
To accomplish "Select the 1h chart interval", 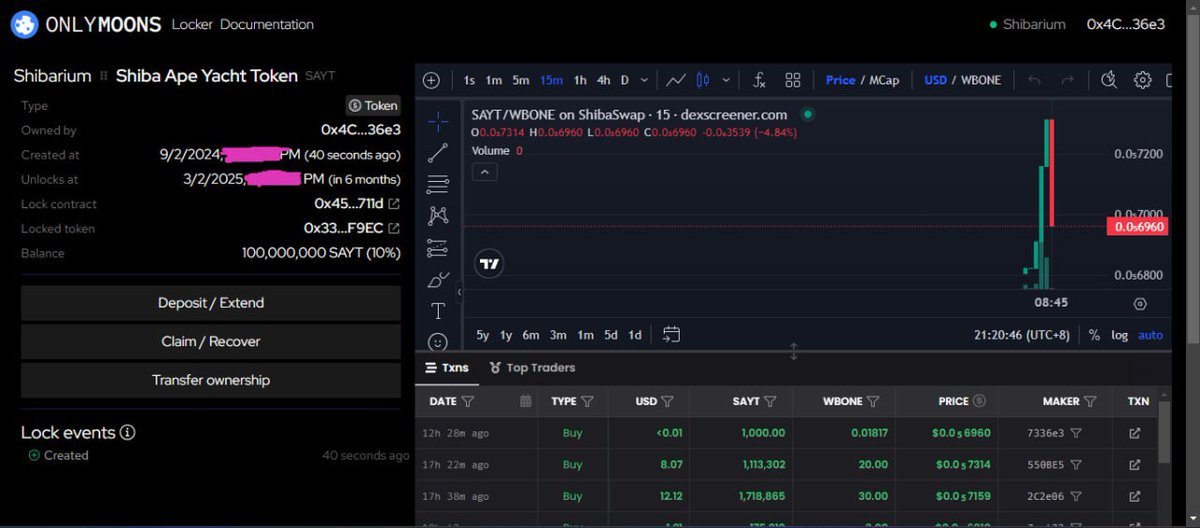I will pos(580,80).
